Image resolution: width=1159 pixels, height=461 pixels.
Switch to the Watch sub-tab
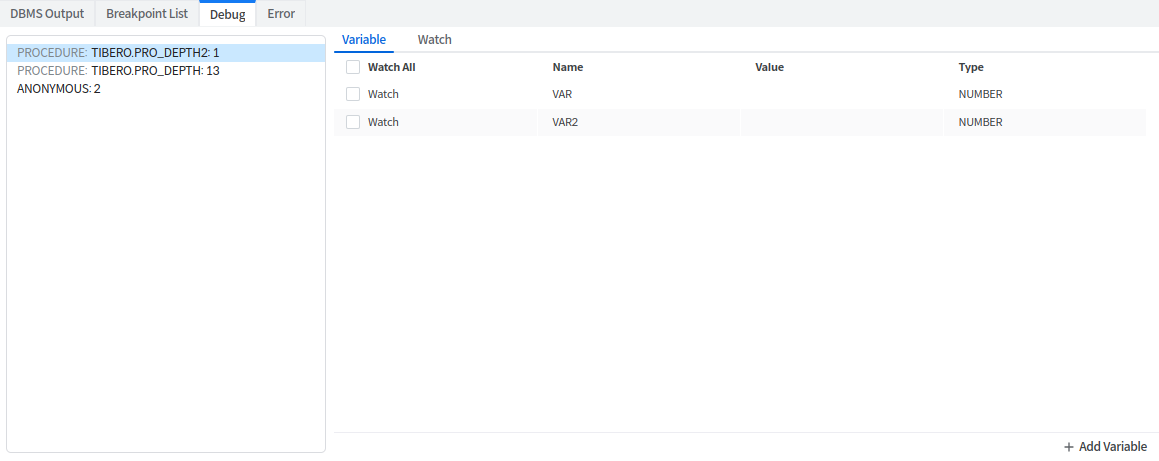coord(434,39)
